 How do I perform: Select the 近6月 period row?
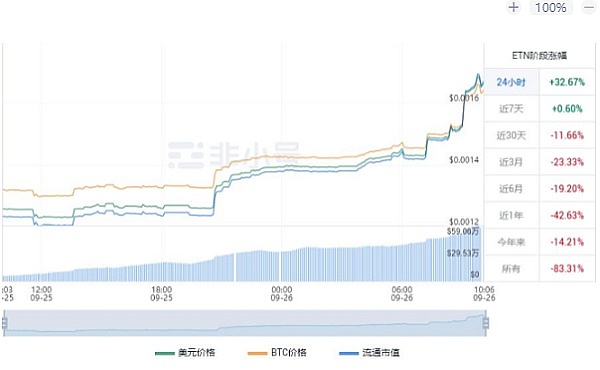coord(511,189)
